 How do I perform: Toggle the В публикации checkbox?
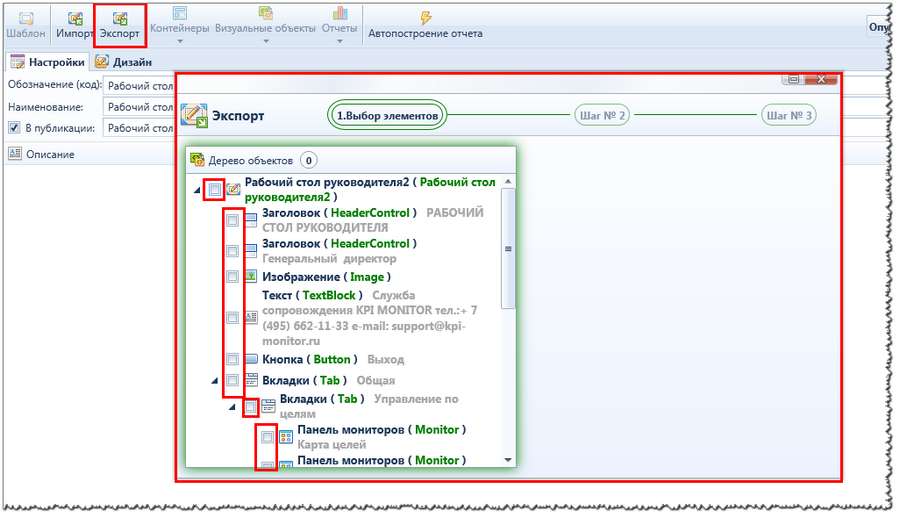(x=14, y=127)
